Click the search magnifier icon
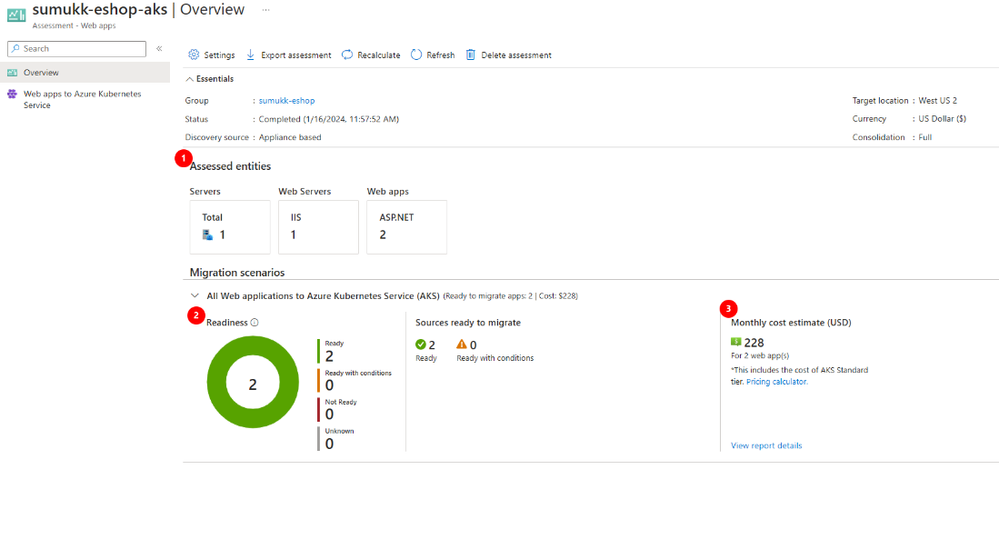The height and width of the screenshot is (559, 999). click(x=15, y=48)
